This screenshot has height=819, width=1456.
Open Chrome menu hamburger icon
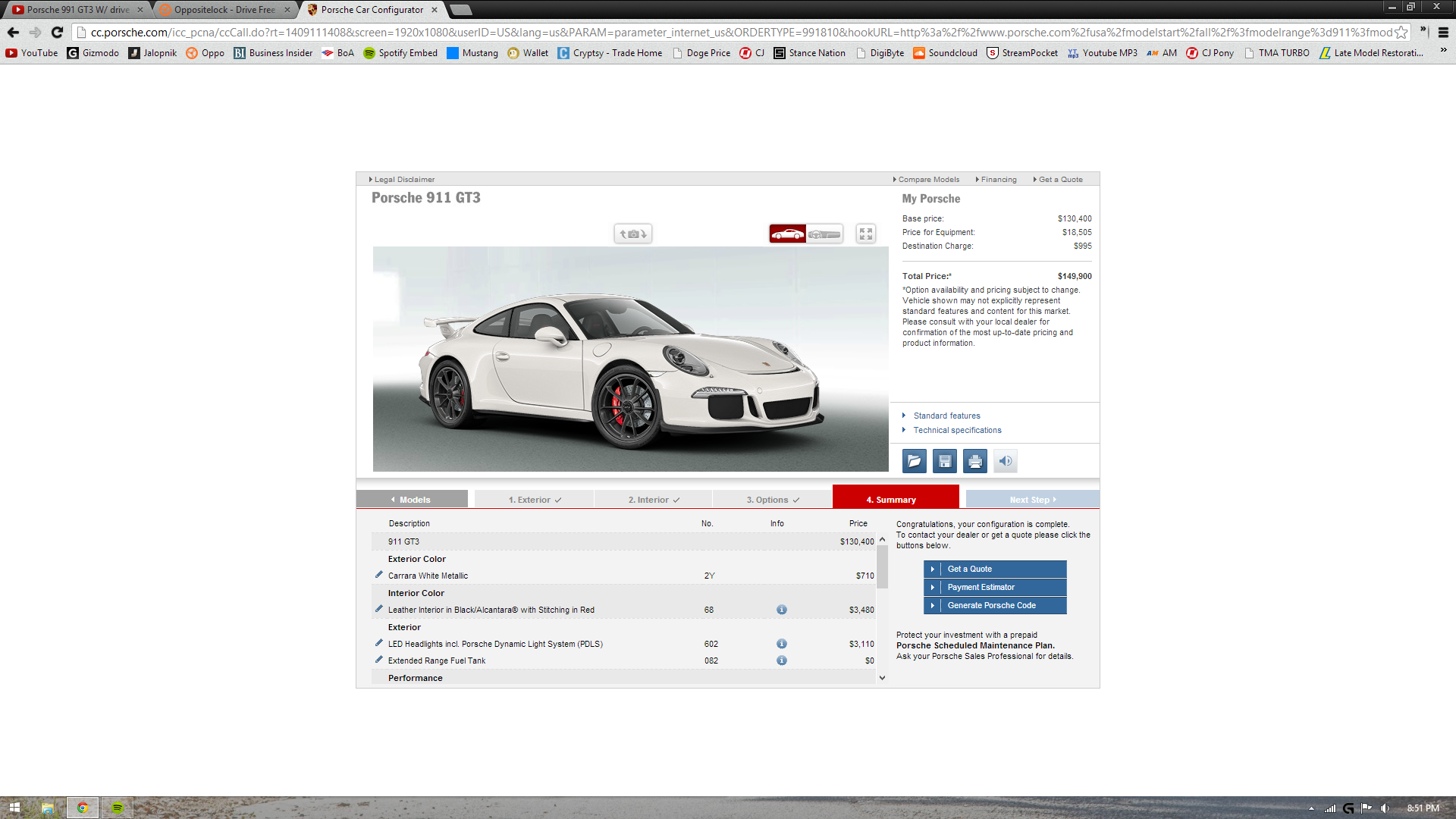pos(1443,32)
